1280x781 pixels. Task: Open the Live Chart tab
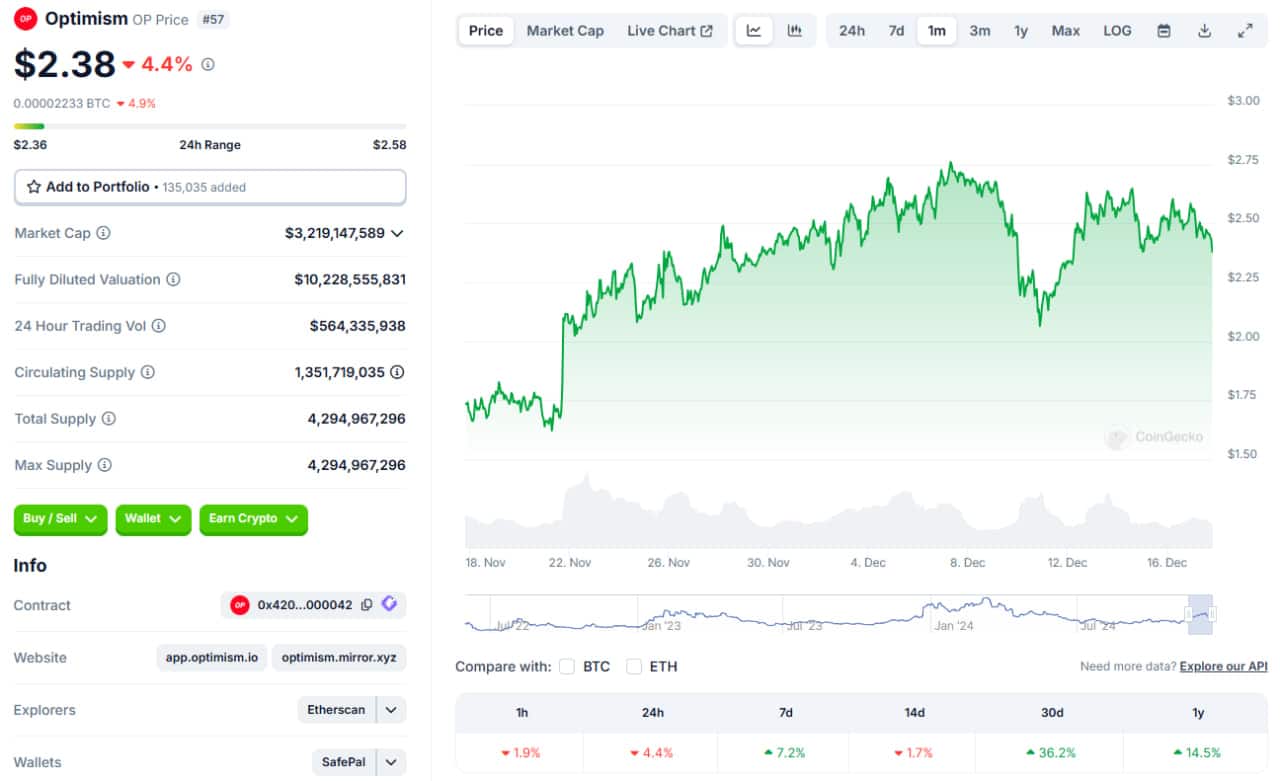pyautogui.click(x=670, y=31)
